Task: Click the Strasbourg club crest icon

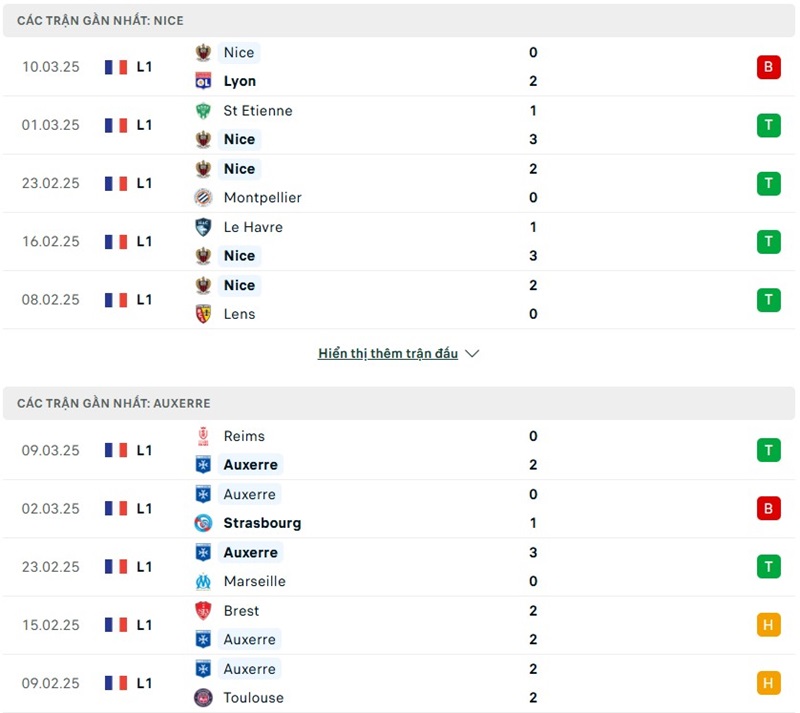Action: (203, 523)
